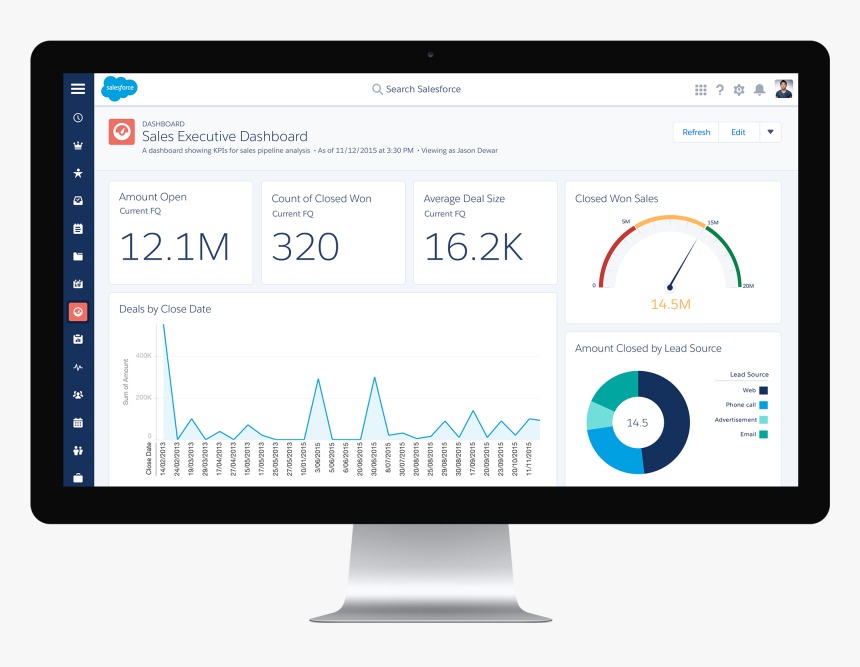The image size is (860, 667).
Task: Open notifications via bell icon
Action: tap(760, 89)
